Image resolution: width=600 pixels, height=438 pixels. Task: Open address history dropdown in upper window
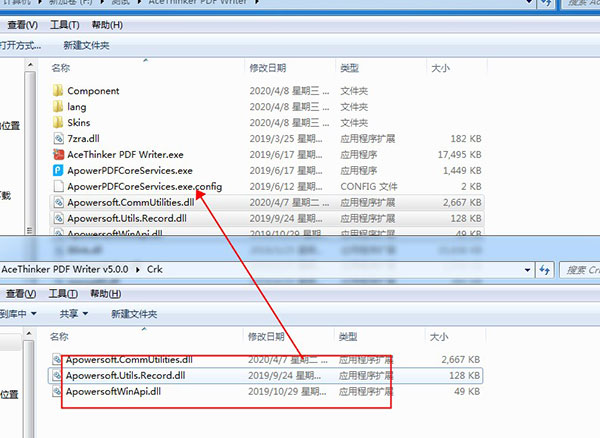click(529, 2)
